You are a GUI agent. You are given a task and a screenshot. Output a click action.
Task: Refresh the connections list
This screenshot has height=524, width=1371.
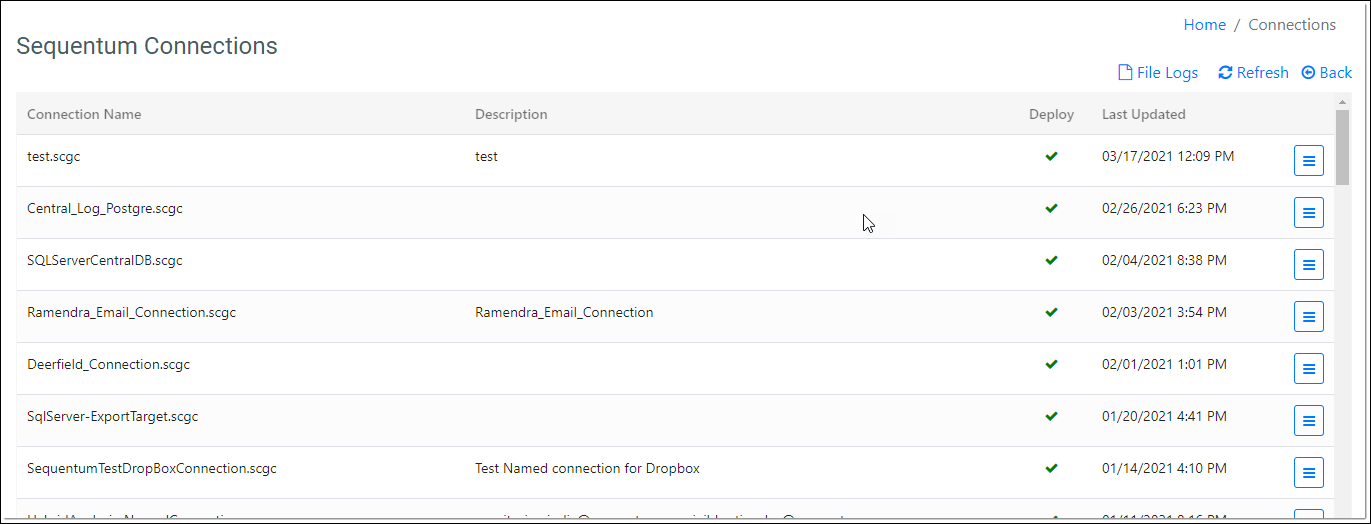pos(1253,72)
